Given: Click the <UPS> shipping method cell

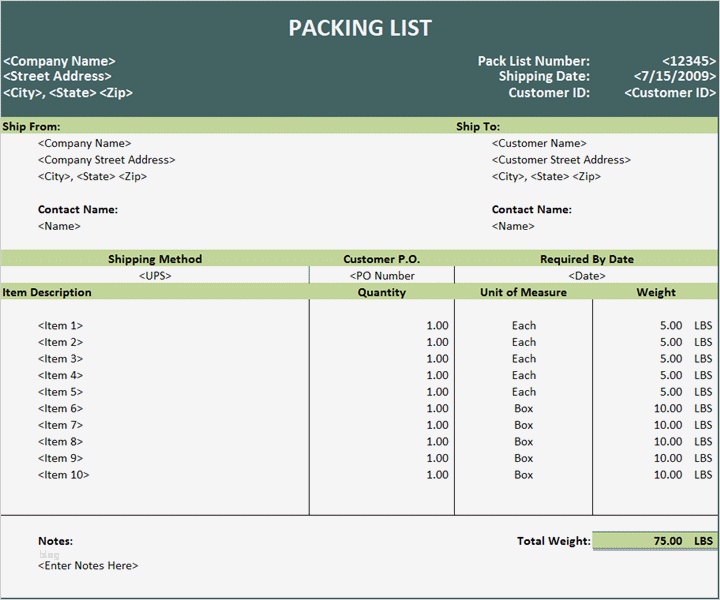Looking at the screenshot, I should coord(155,276).
